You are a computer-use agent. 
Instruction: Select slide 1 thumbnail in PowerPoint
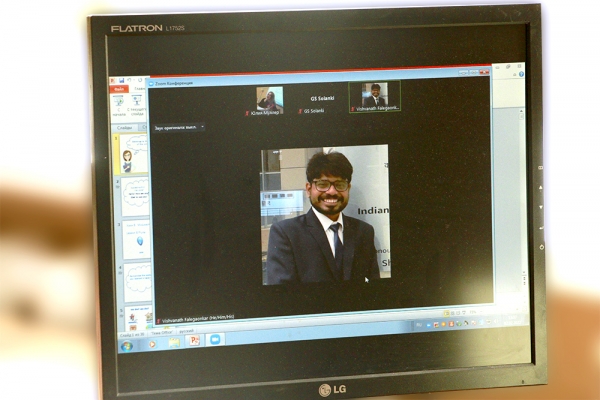click(x=133, y=155)
